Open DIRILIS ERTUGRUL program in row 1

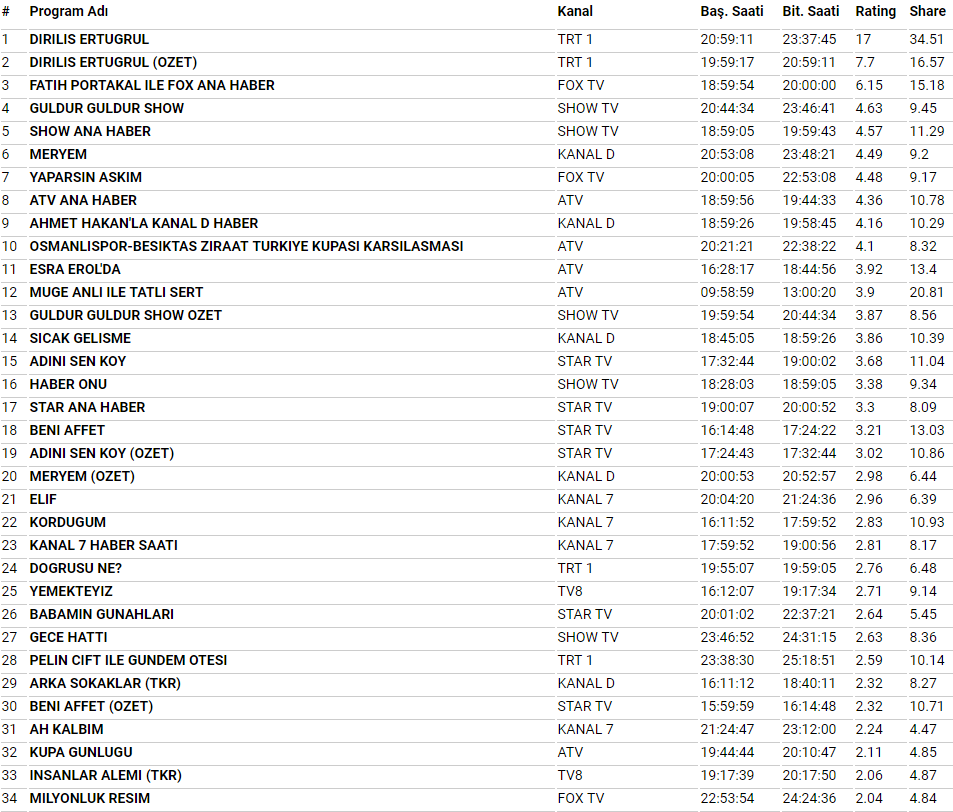(x=89, y=39)
